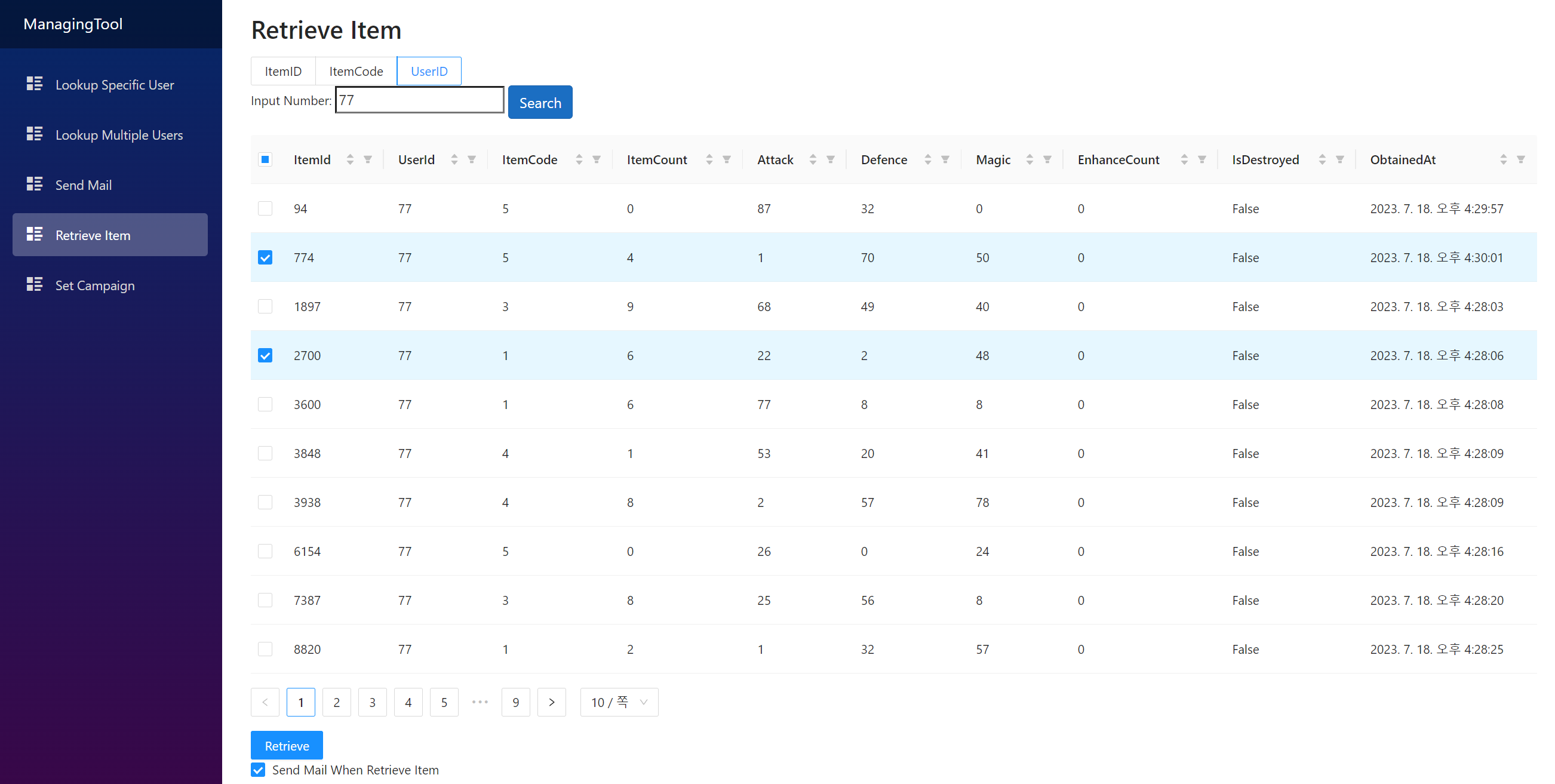Toggle the select-all header checkbox
This screenshot has width=1555, height=784.
[265, 159]
